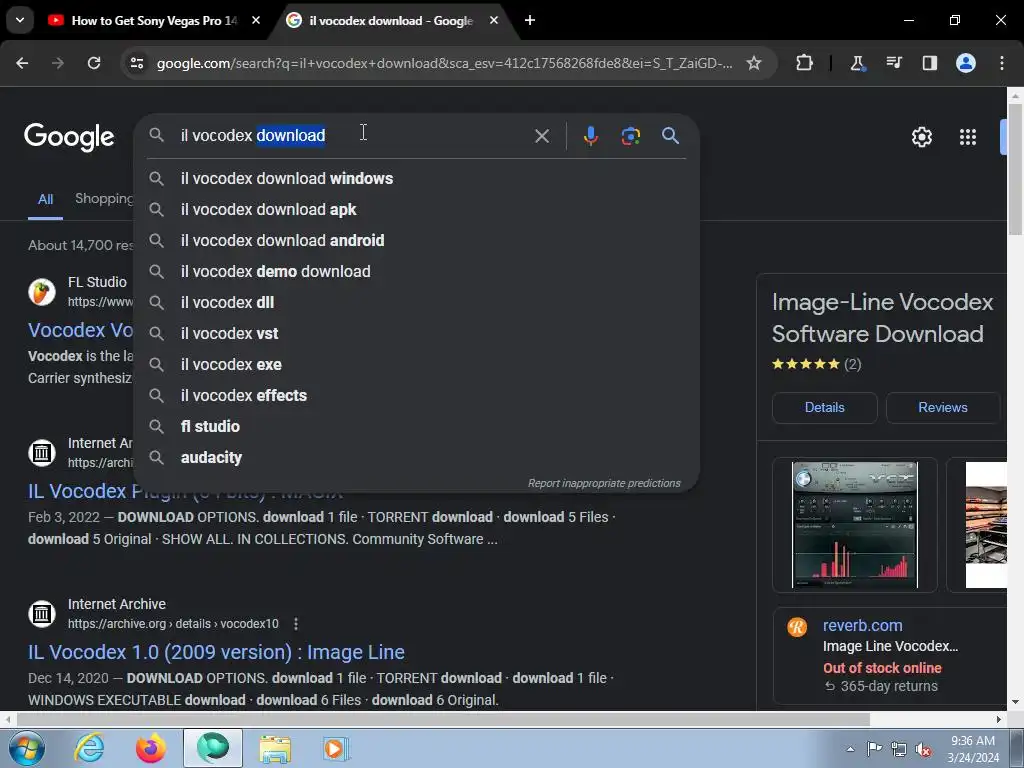Open more options for archive.org vocodex10 result
The height and width of the screenshot is (768, 1024).
pos(296,624)
